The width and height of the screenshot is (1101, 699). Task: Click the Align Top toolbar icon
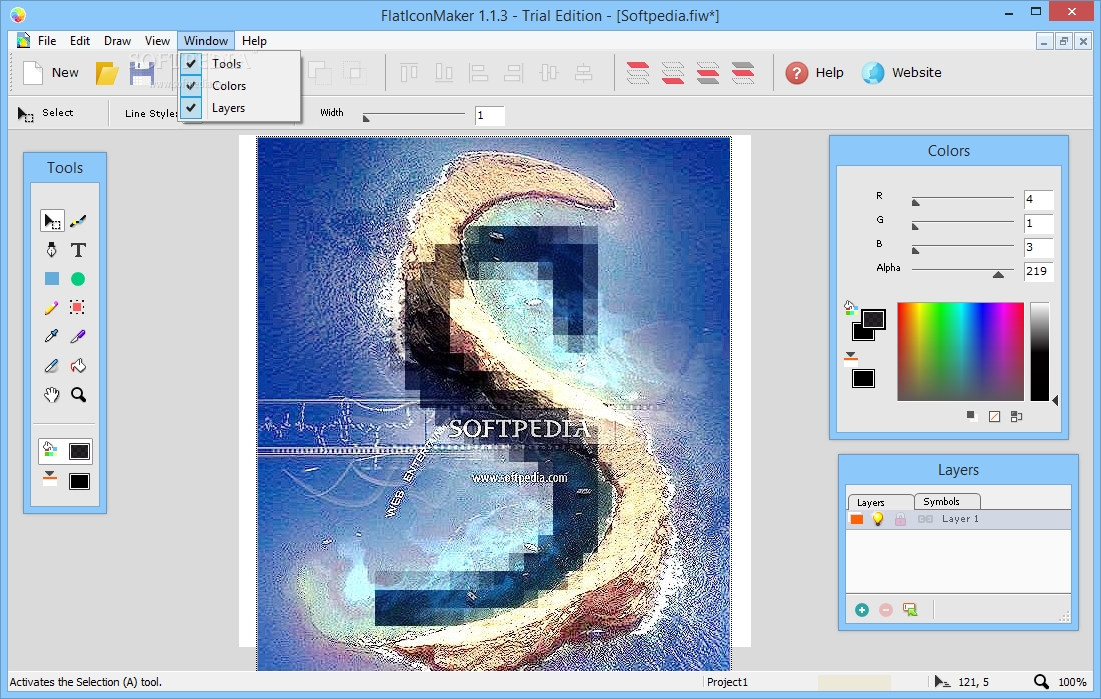pyautogui.click(x=409, y=72)
